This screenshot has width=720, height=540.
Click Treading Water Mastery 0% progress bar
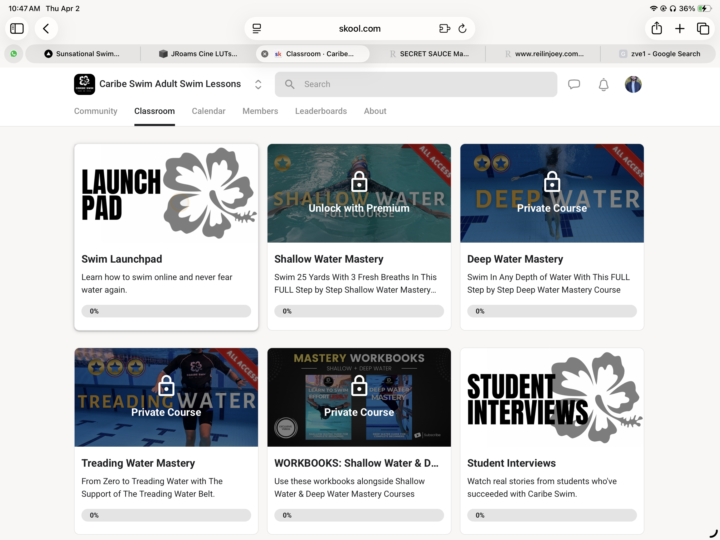[166, 515]
